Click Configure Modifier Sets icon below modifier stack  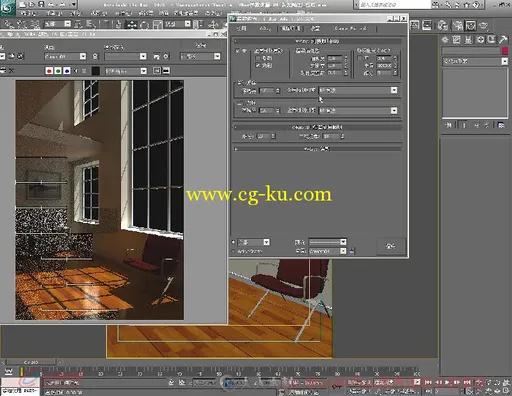point(501,125)
